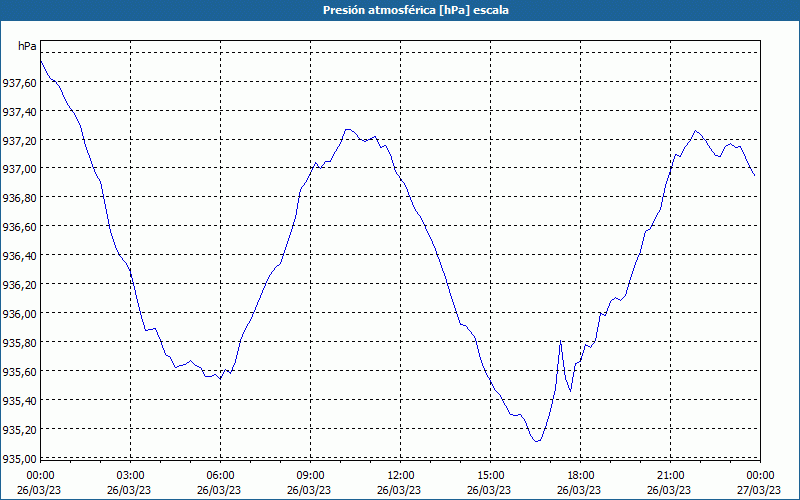Click the 935,40 y-axis label
800x500 pixels.
[x=19, y=401]
